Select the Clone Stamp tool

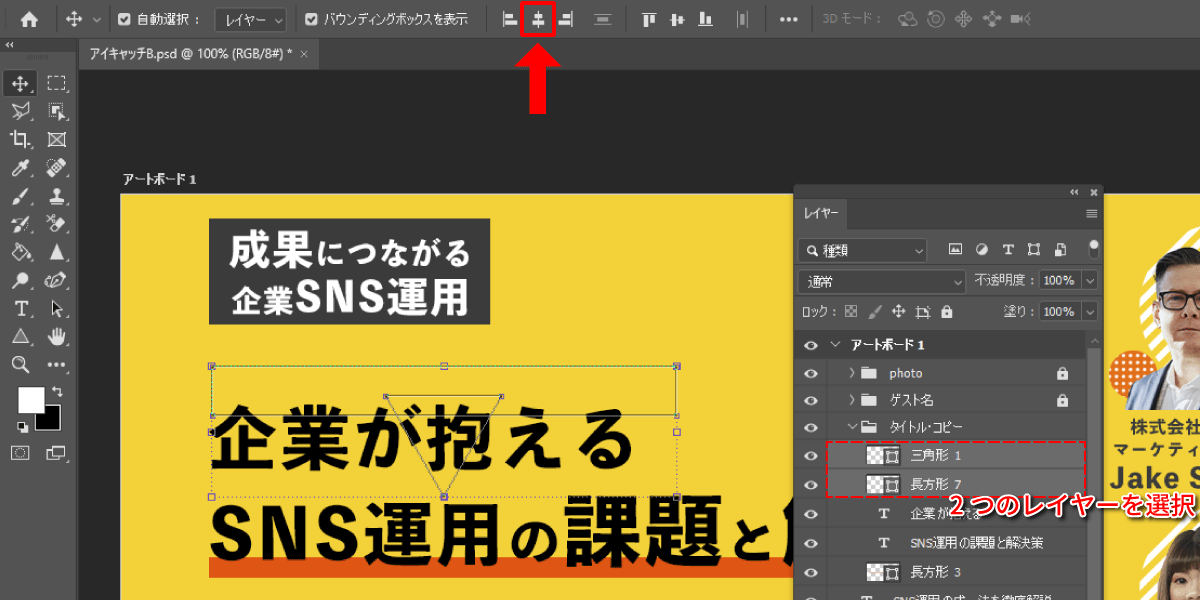(x=57, y=195)
